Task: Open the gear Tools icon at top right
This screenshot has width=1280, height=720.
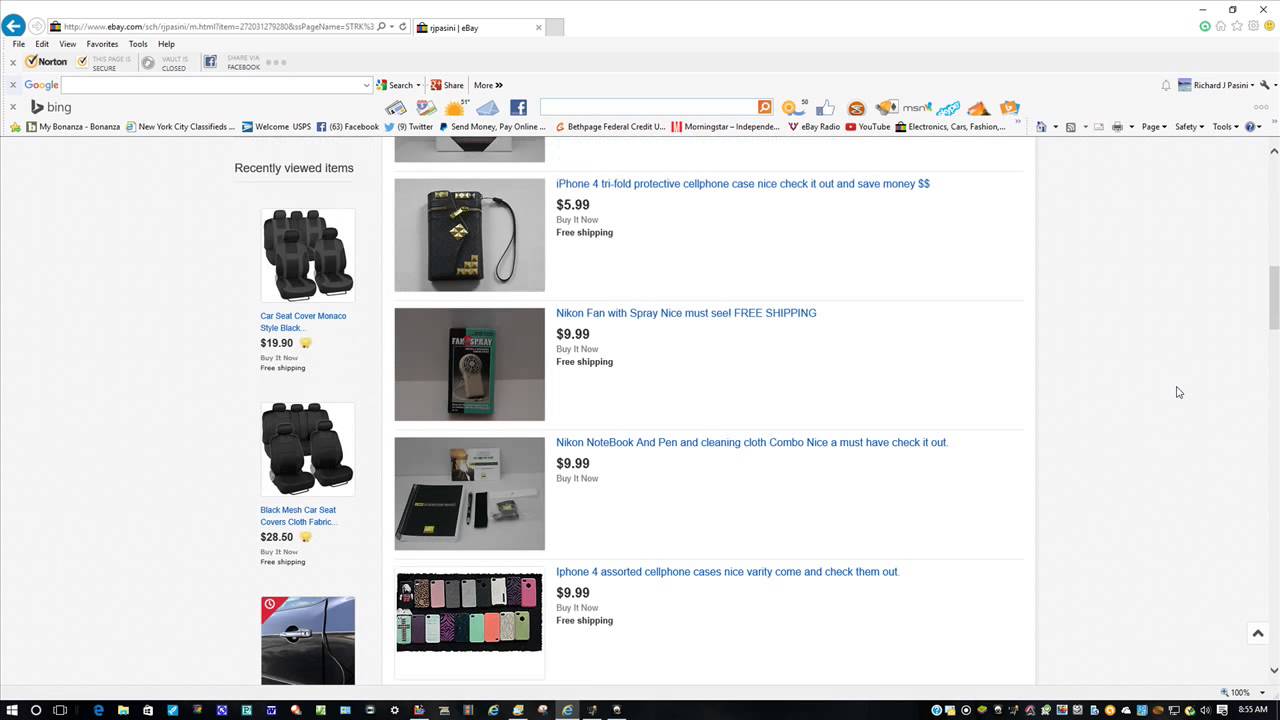Action: [1253, 26]
